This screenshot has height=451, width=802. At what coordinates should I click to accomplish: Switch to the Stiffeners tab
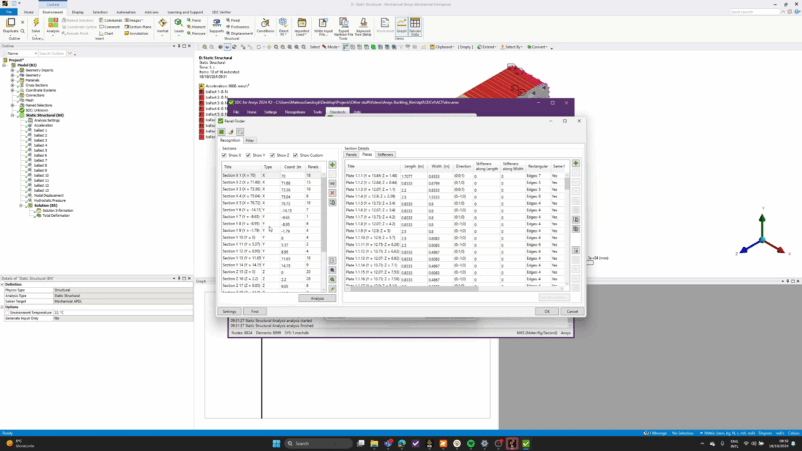click(385, 155)
